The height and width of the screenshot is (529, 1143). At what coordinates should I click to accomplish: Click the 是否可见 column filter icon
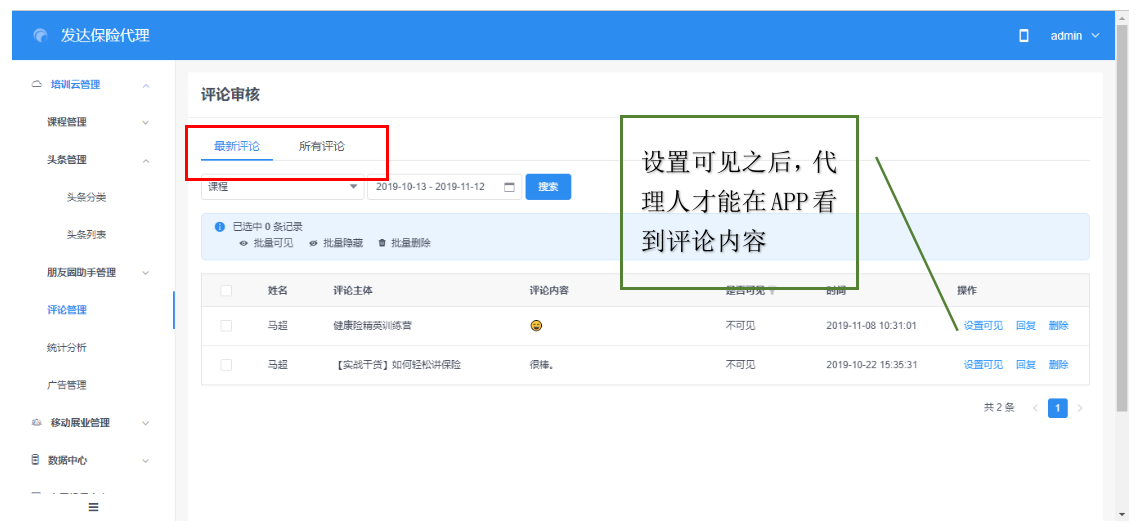coord(771,291)
